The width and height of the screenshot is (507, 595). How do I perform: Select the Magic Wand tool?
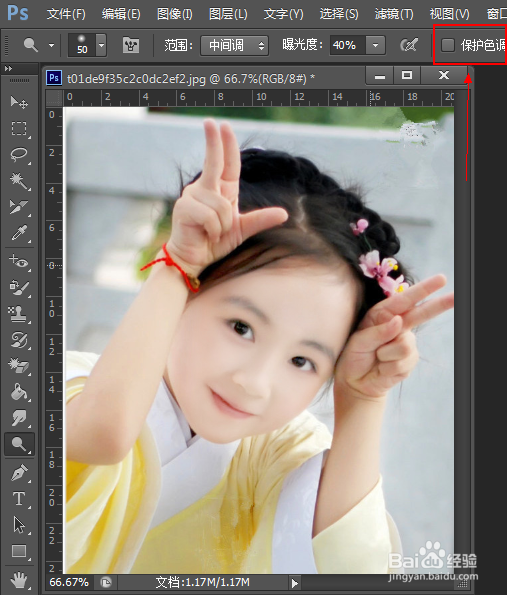19,181
